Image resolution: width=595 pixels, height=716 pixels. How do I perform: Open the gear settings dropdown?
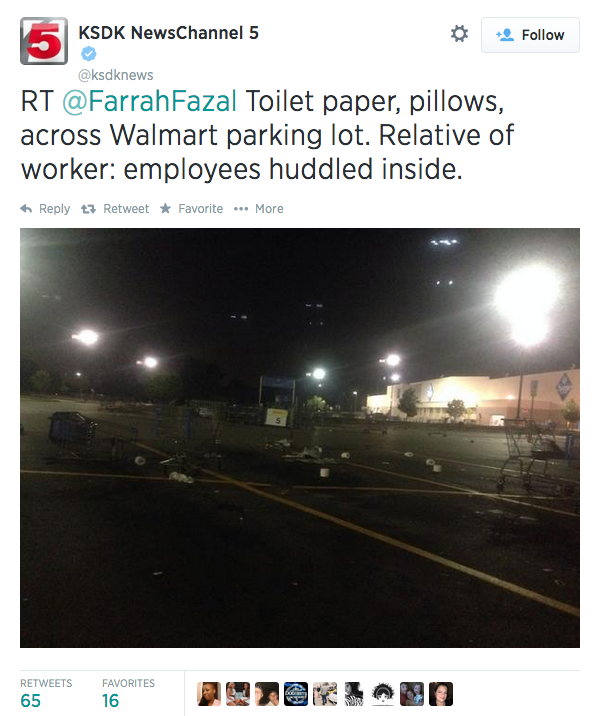point(459,34)
